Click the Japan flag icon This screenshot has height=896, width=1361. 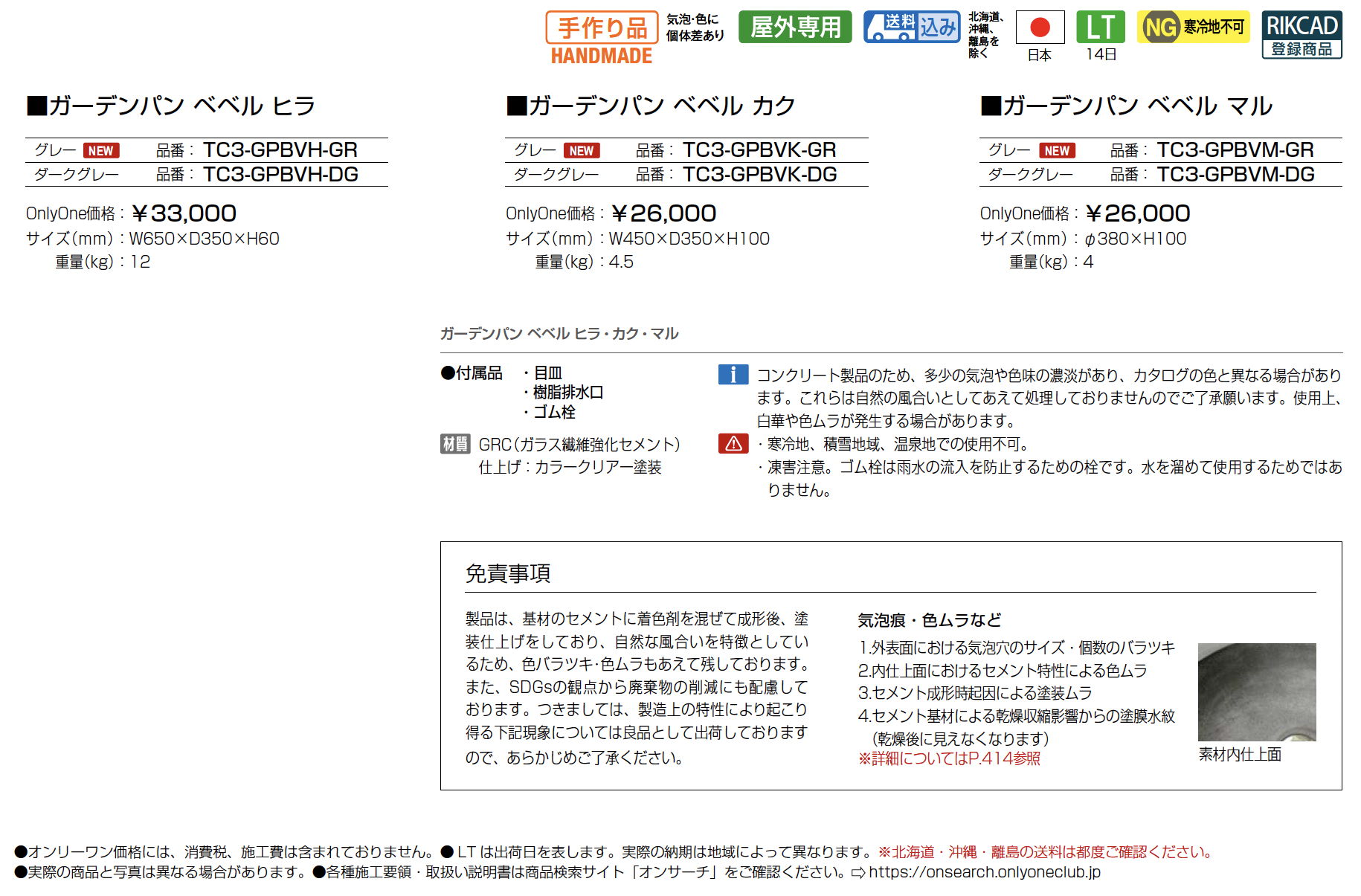pyautogui.click(x=1040, y=28)
